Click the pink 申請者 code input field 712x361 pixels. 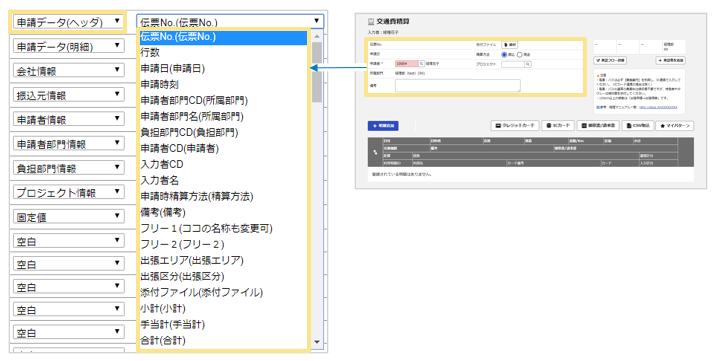(407, 64)
